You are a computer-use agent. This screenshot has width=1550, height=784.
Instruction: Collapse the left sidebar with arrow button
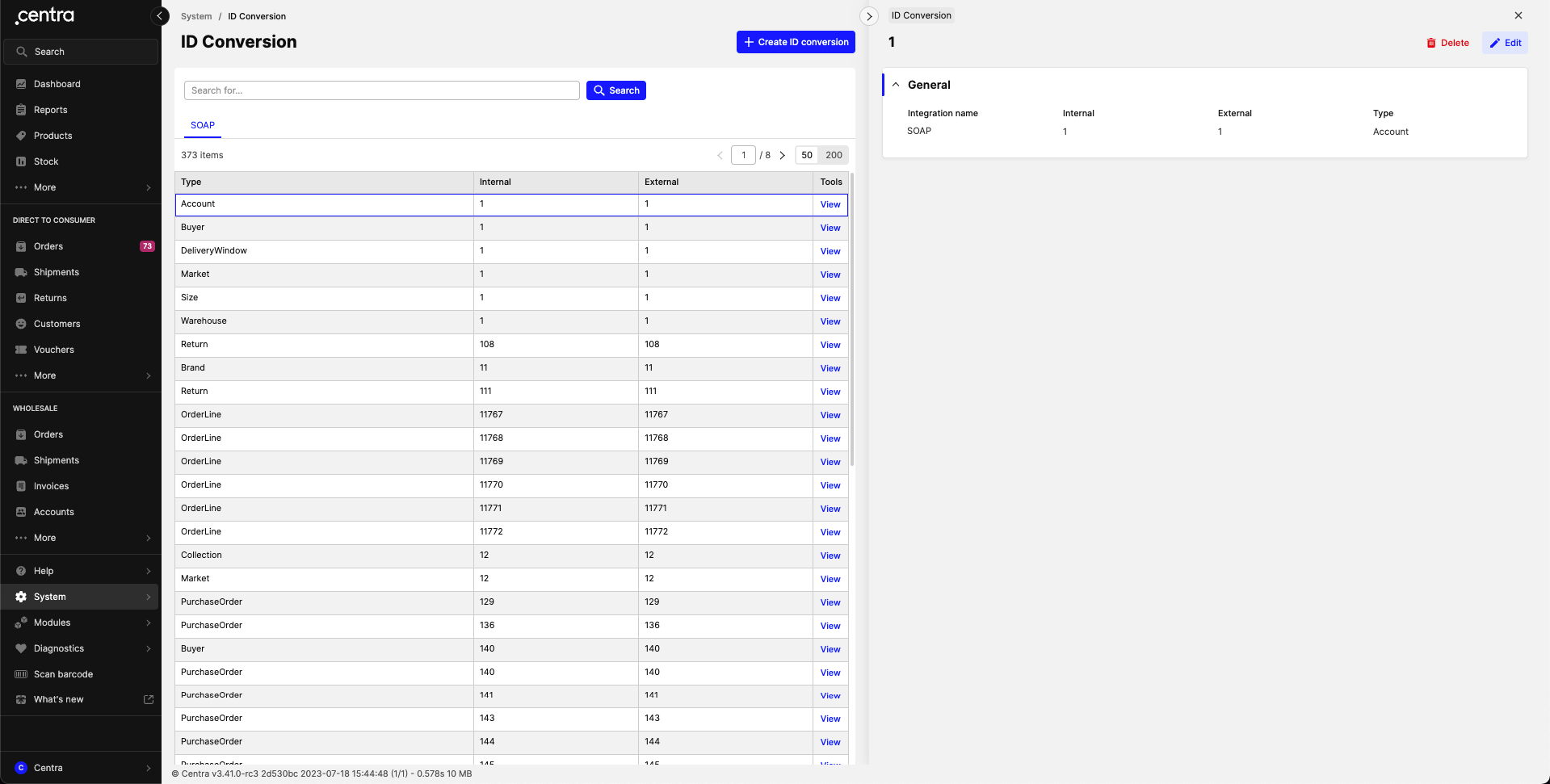tap(160, 16)
